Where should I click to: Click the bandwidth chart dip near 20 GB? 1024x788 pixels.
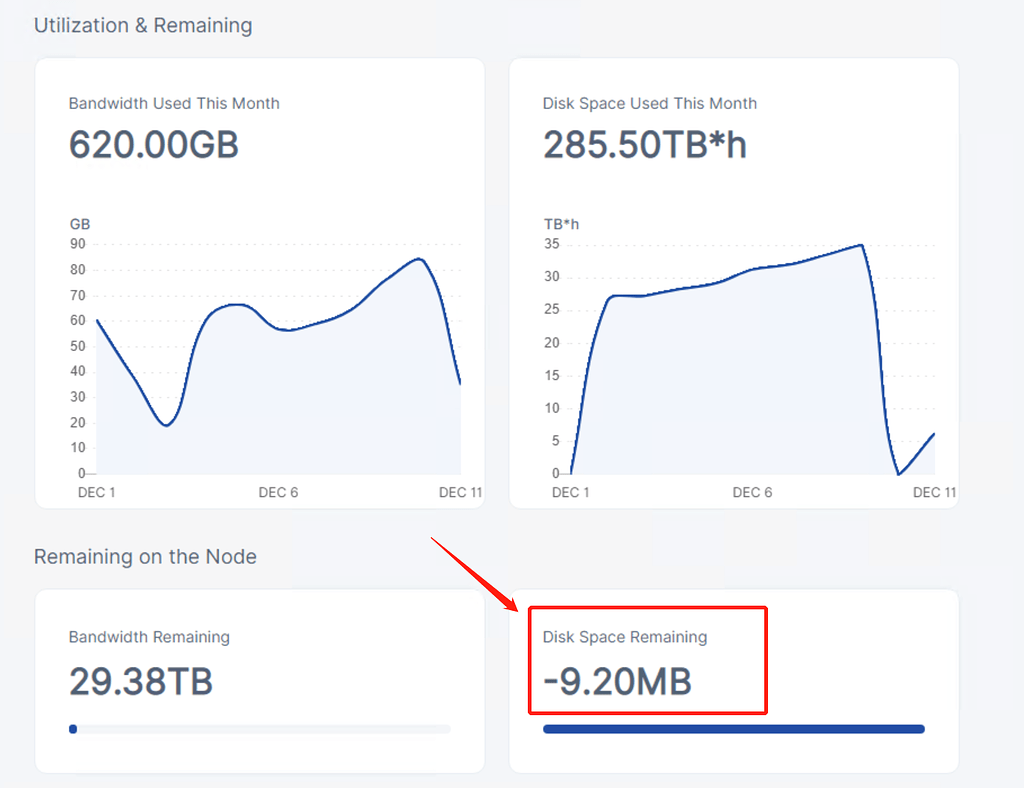pos(167,425)
